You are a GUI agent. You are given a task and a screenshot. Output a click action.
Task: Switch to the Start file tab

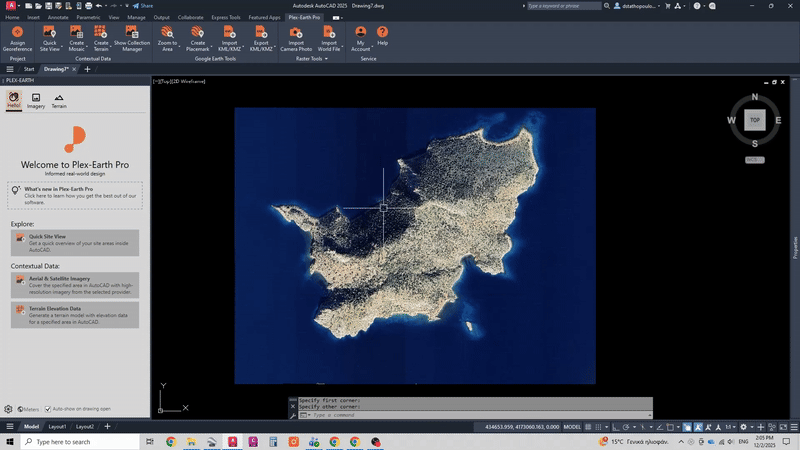pyautogui.click(x=29, y=69)
